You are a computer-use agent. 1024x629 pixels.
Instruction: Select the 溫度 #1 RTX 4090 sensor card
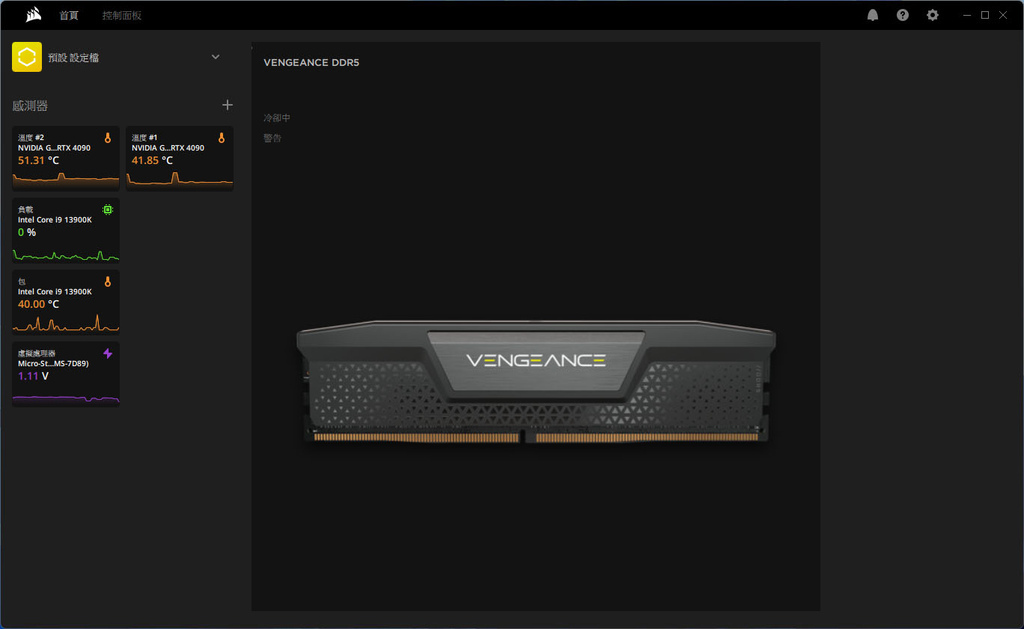(180, 158)
